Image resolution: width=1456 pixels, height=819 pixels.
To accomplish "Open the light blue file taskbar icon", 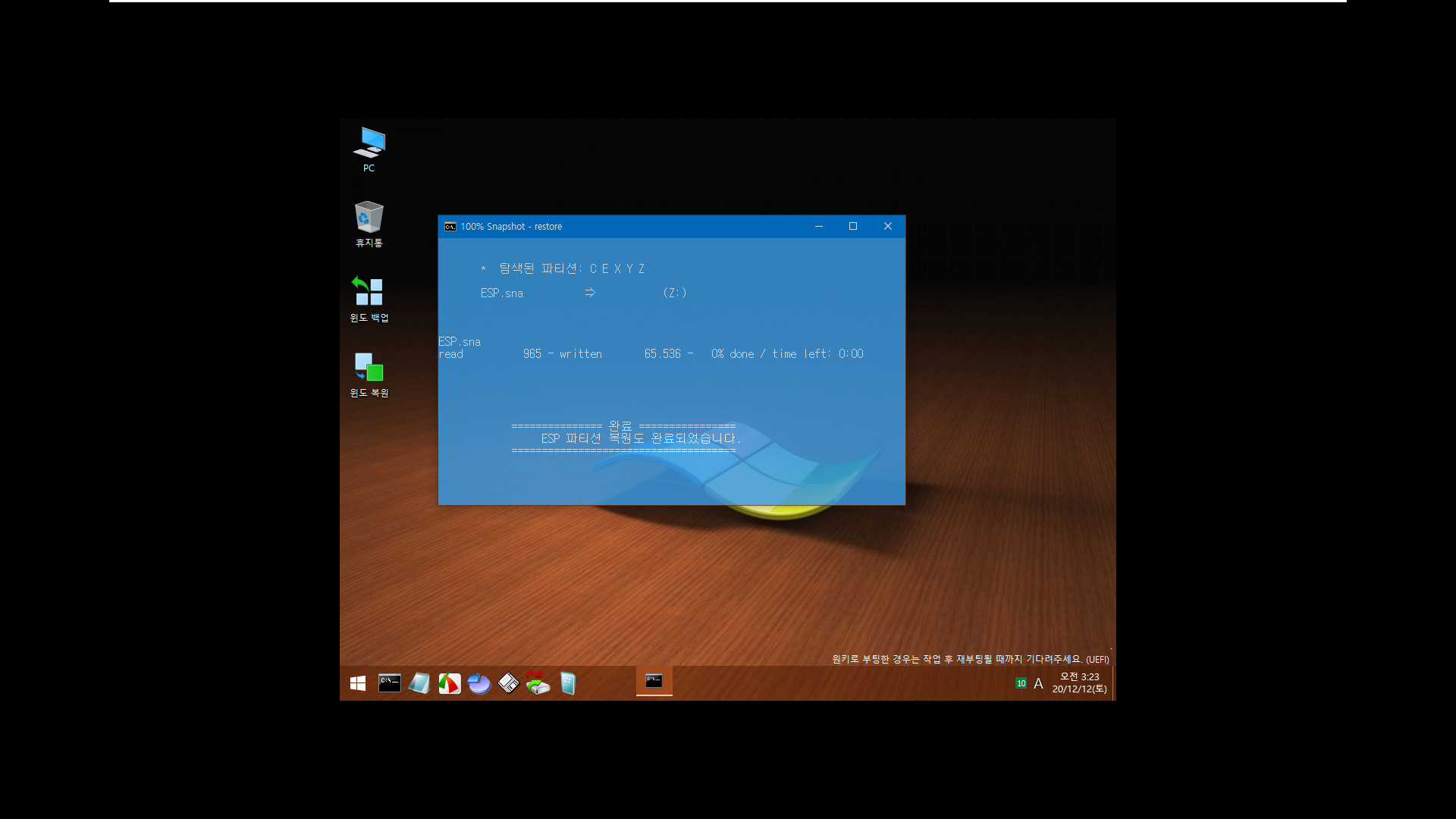I will click(x=568, y=683).
